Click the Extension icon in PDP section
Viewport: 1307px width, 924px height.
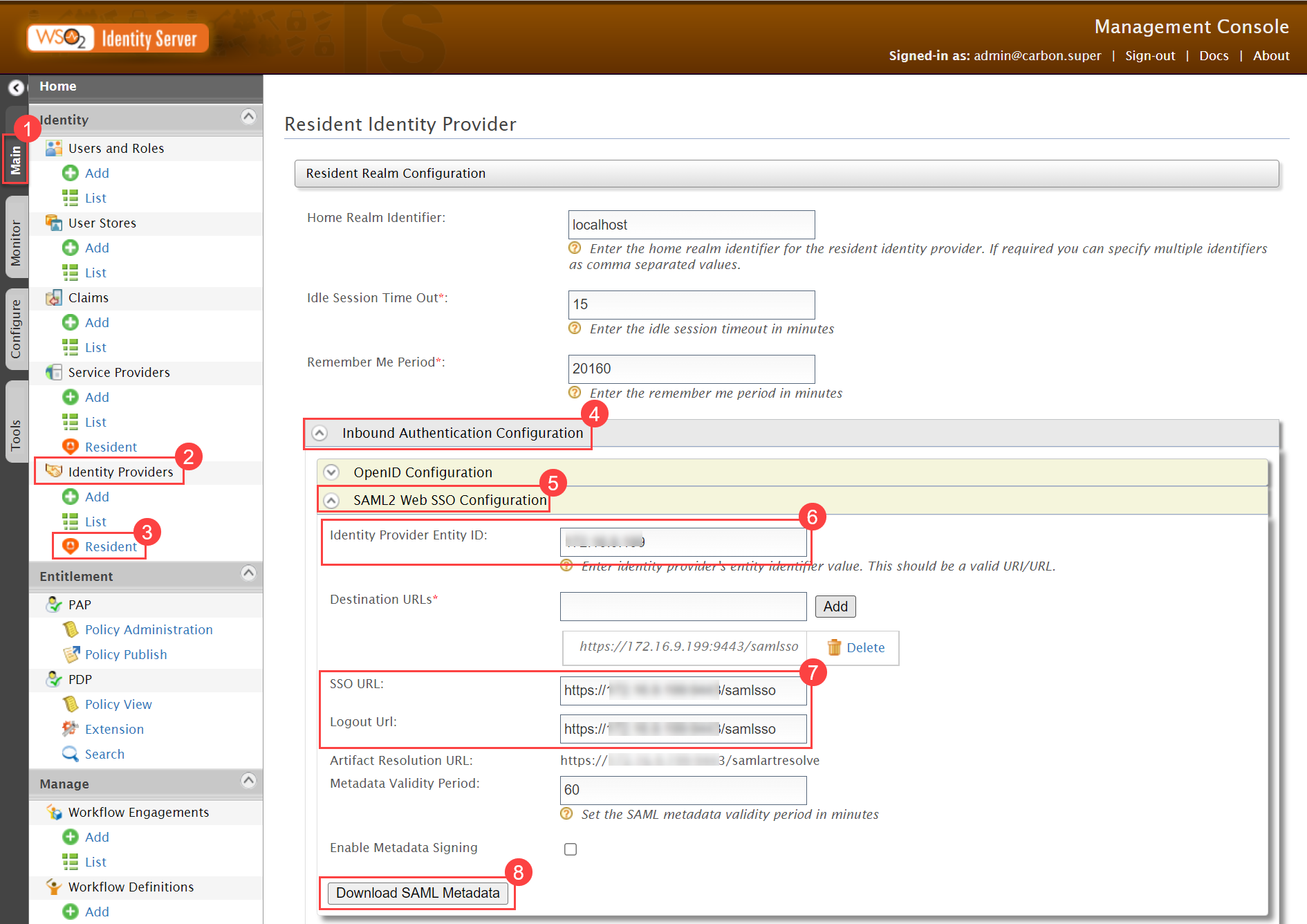pos(70,729)
